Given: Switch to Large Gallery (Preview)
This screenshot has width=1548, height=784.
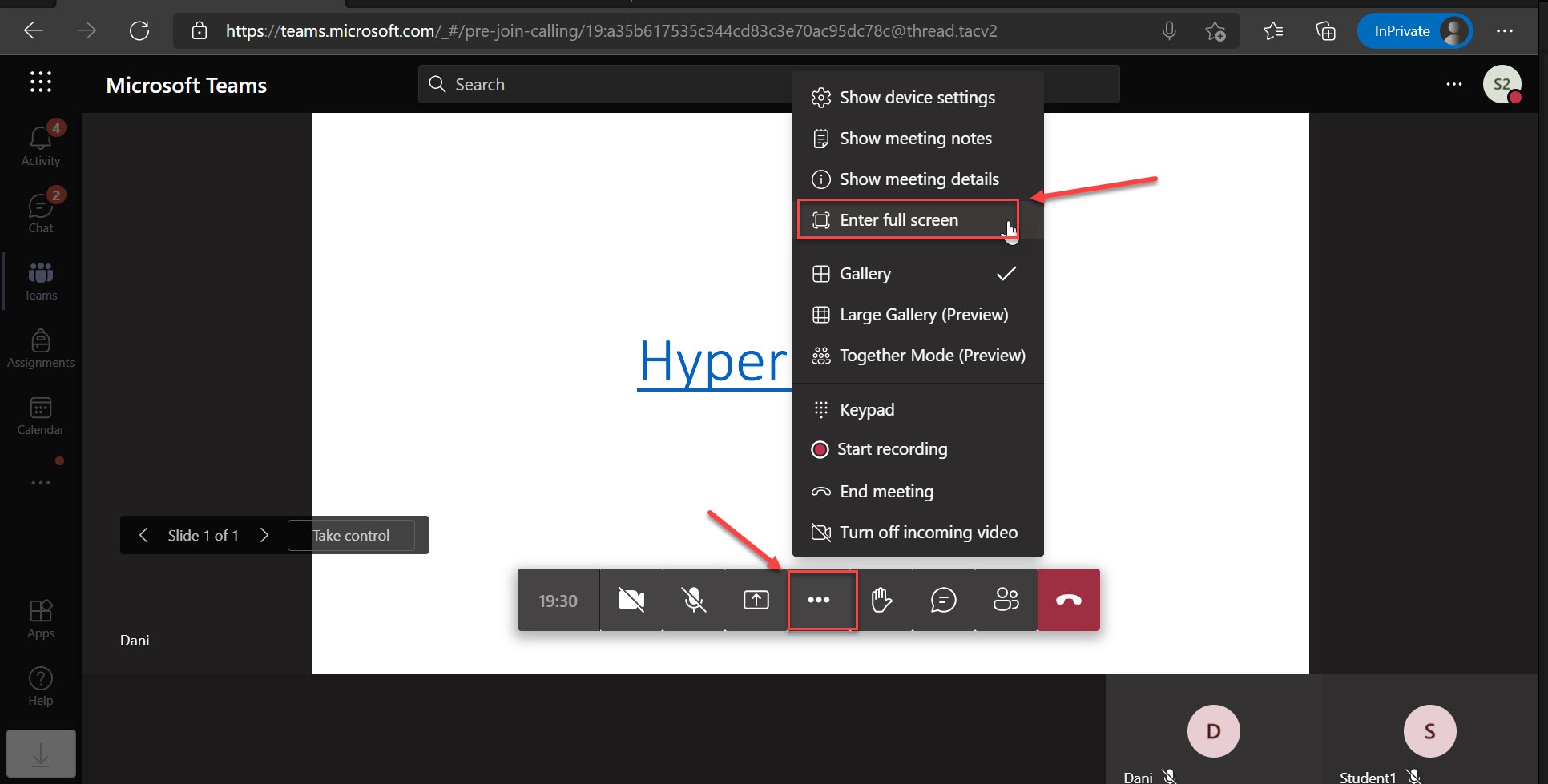Looking at the screenshot, I should (917, 315).
